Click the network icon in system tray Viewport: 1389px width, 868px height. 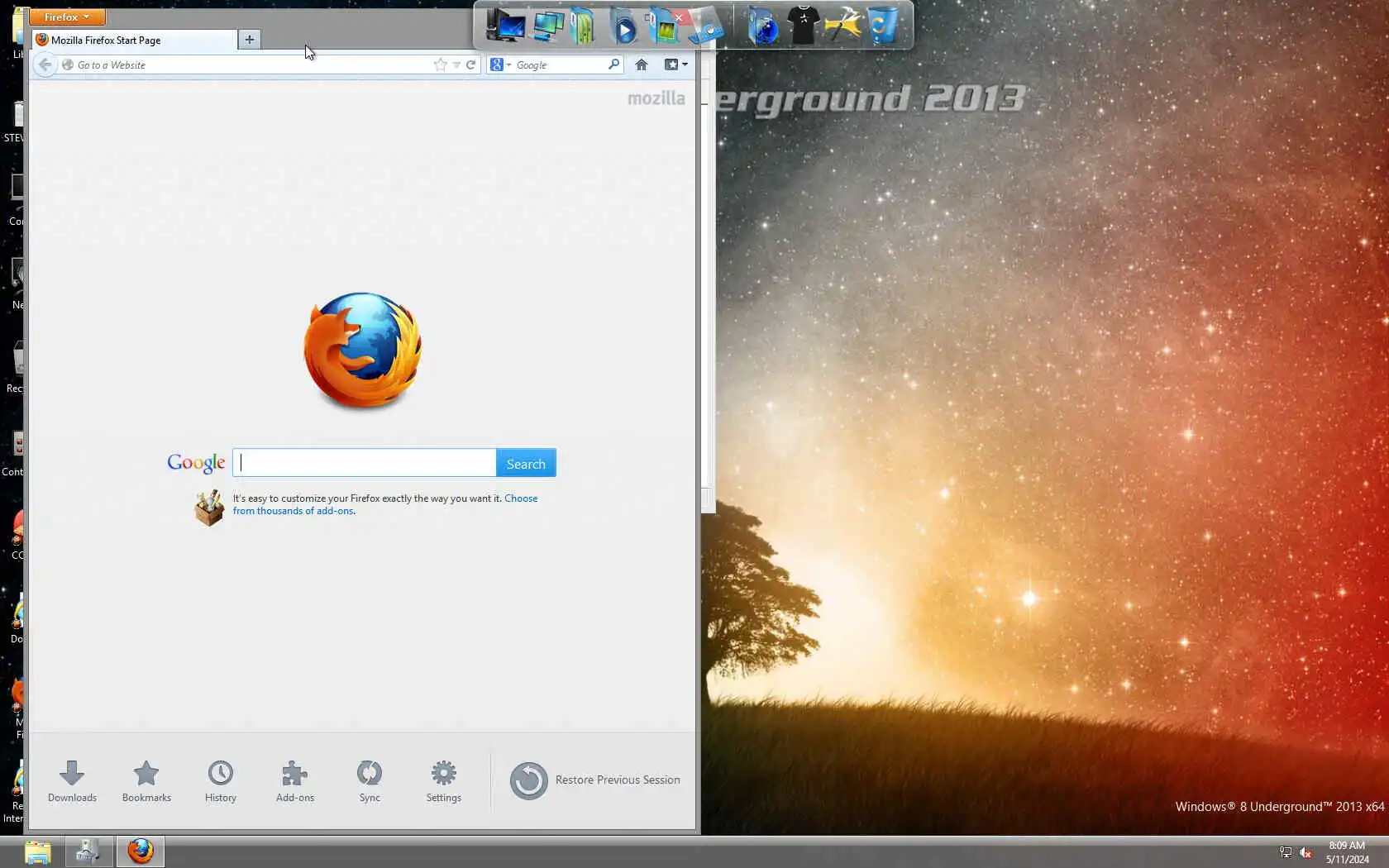tap(1286, 852)
